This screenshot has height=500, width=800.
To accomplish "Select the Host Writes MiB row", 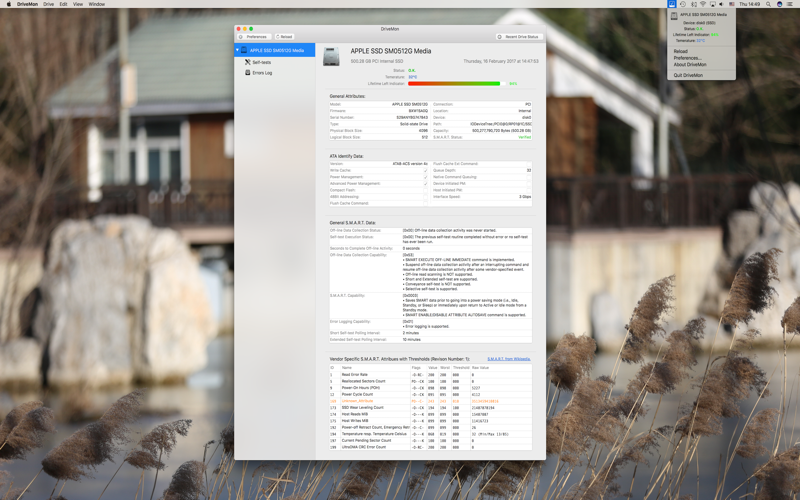I will coord(430,421).
